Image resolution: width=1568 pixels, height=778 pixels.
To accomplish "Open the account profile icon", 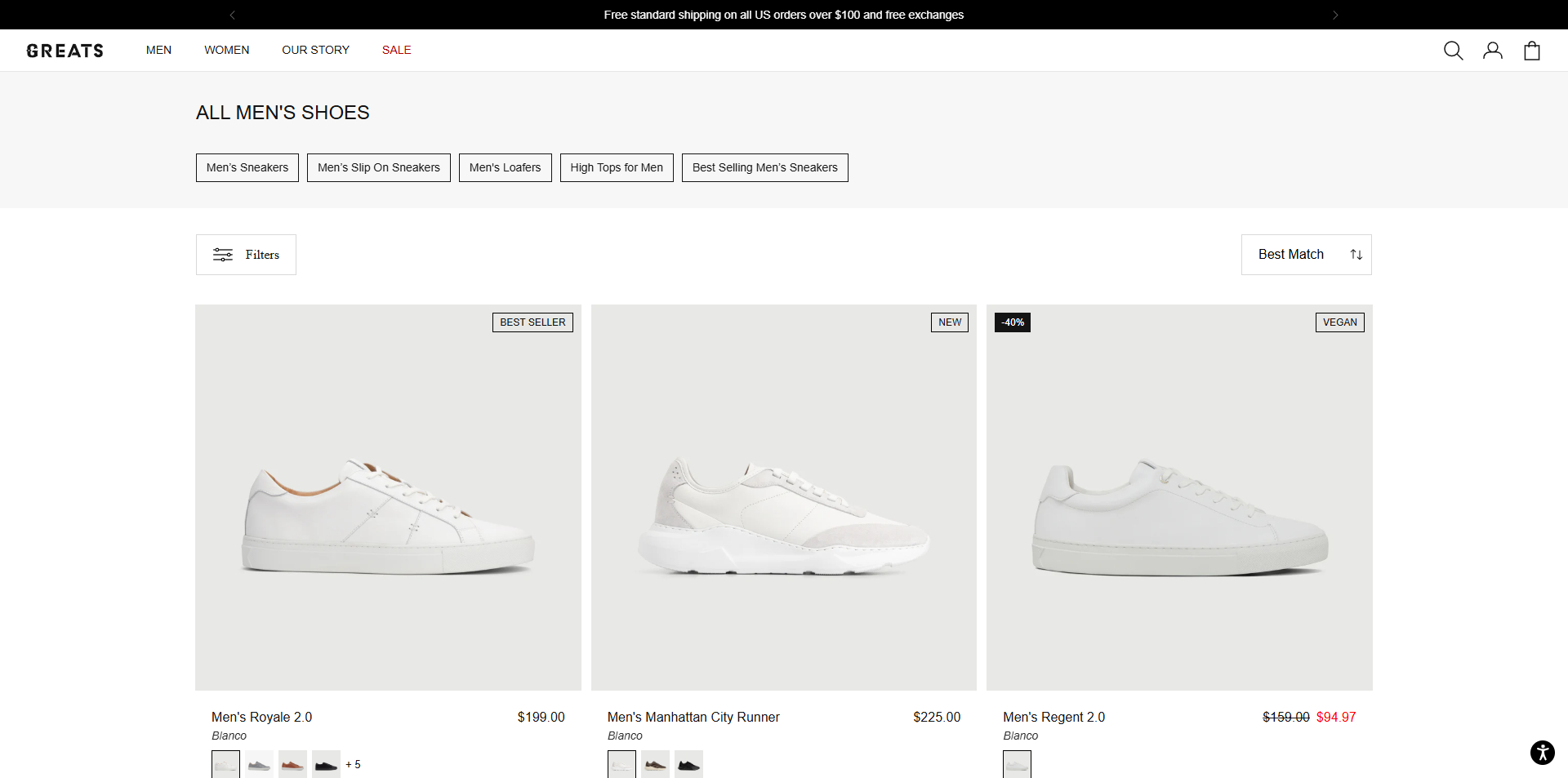I will (1493, 51).
